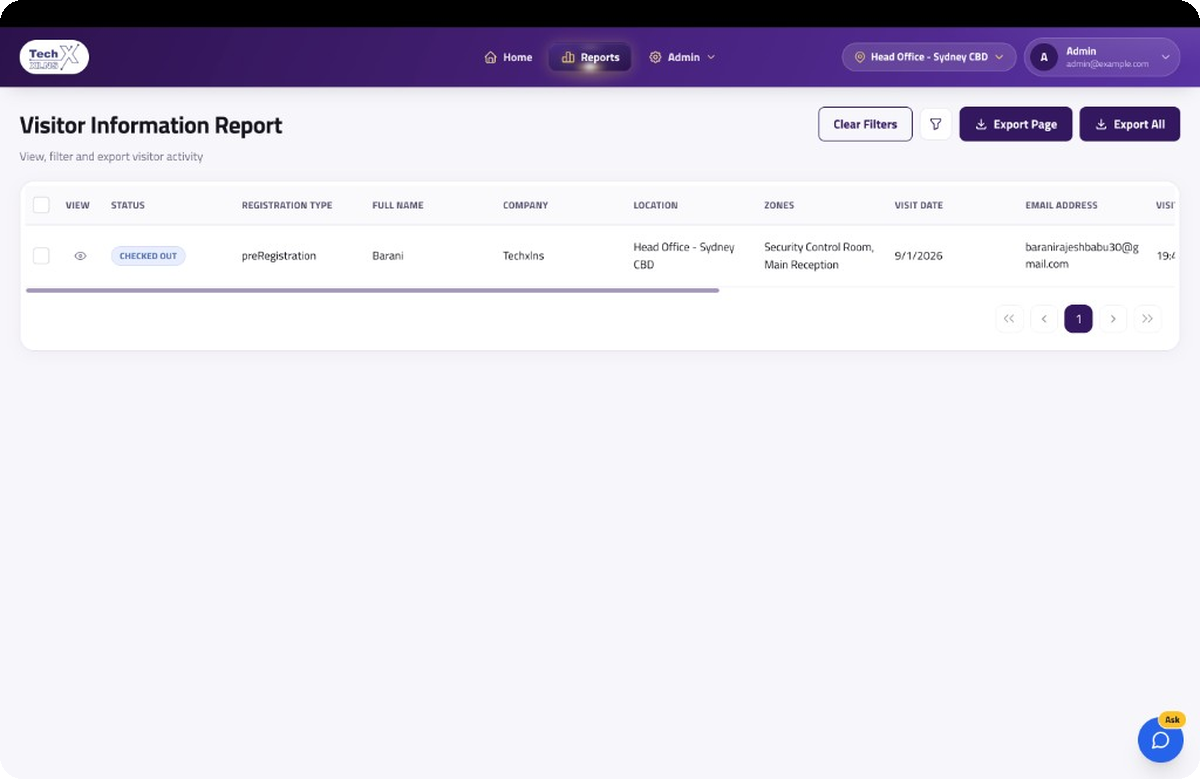The height and width of the screenshot is (779, 1200).
Task: Click the VISIT DATE column header
Action: coord(919,205)
